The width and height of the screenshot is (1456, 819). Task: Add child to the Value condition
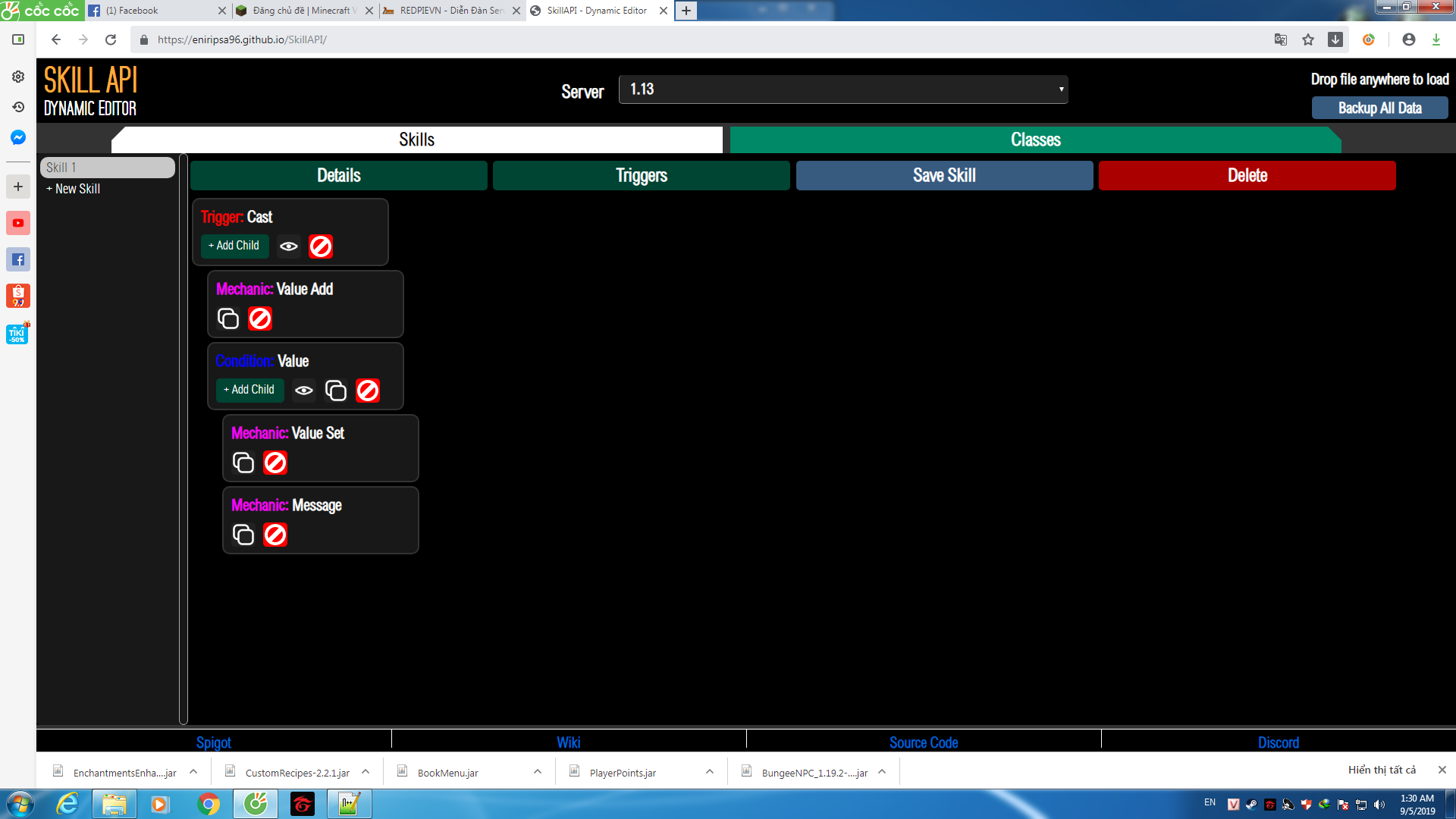(249, 390)
